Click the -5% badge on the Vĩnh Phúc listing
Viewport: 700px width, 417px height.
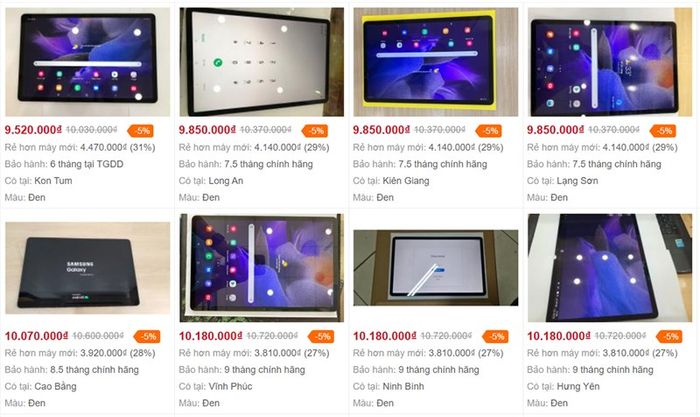point(321,337)
